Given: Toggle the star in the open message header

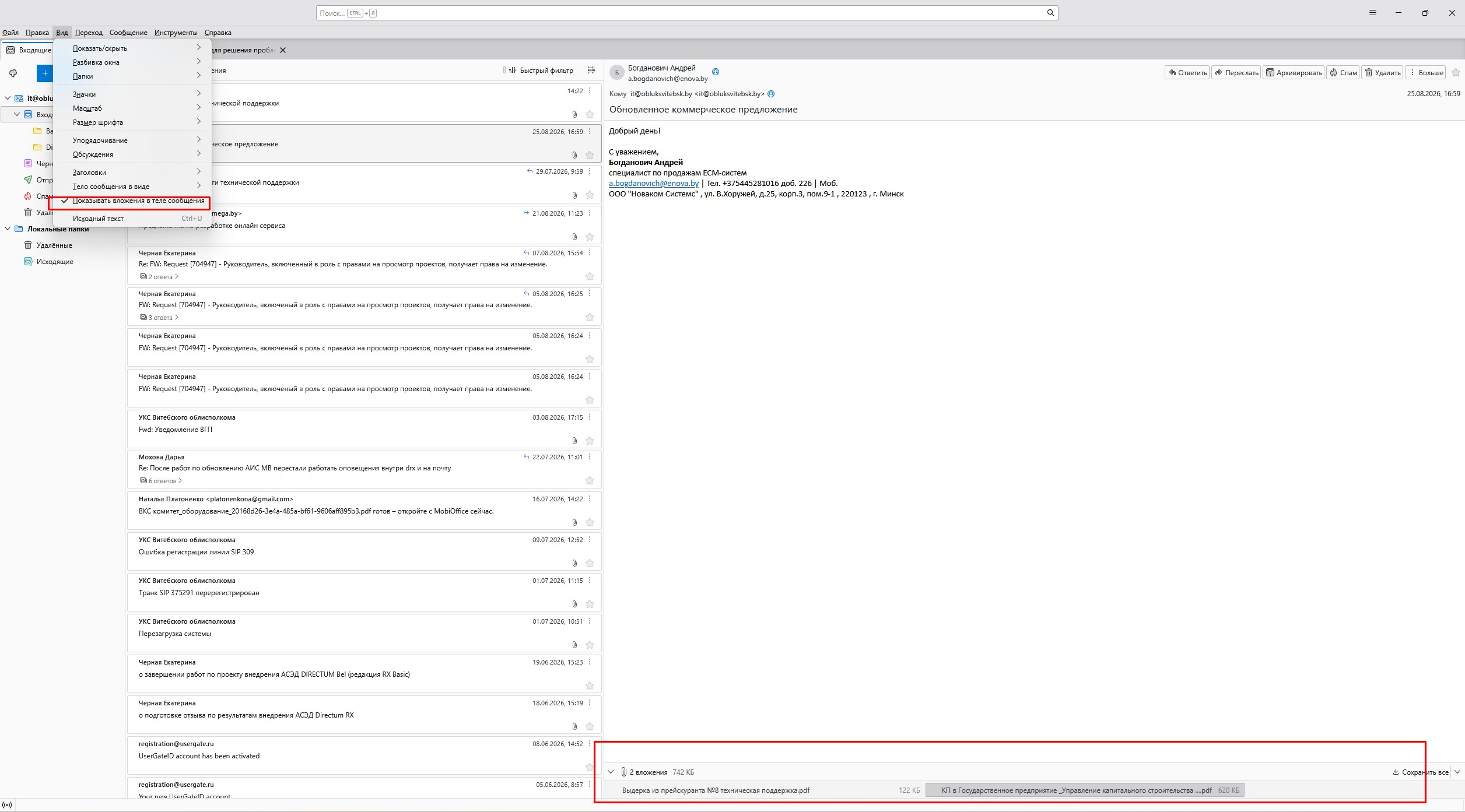Looking at the screenshot, I should coord(1456,72).
